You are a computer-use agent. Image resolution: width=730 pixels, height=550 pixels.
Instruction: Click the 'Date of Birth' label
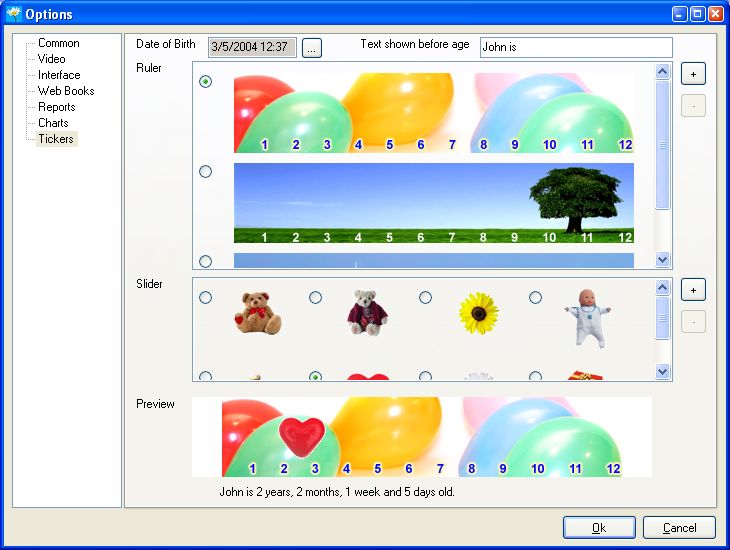pos(166,44)
